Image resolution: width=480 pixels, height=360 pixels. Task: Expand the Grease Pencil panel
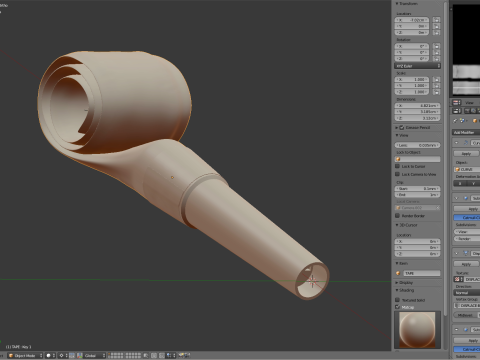(x=397, y=128)
